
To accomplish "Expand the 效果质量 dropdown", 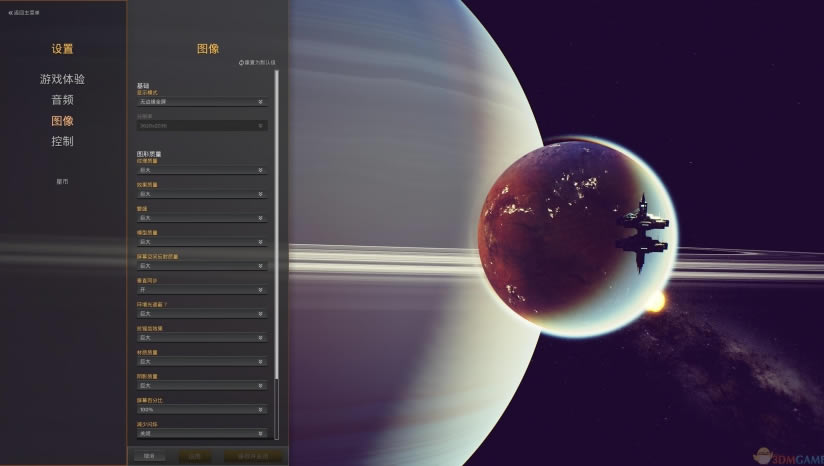I will [201, 194].
